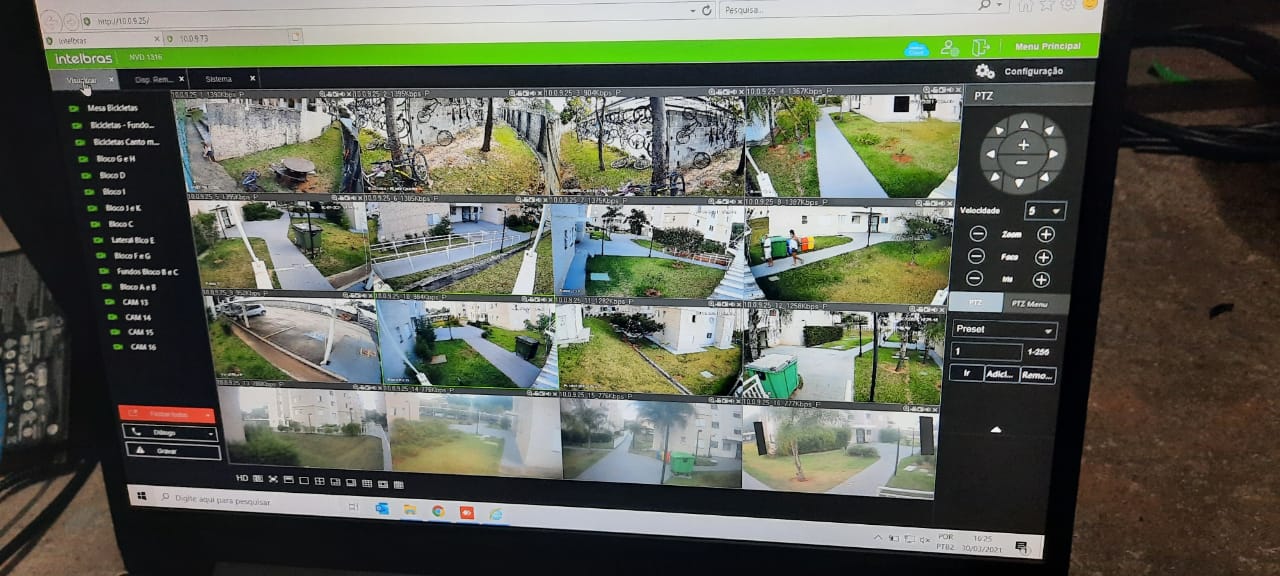This screenshot has width=1280, height=576.
Task: Click the Configuração gear icon
Action: [985, 71]
